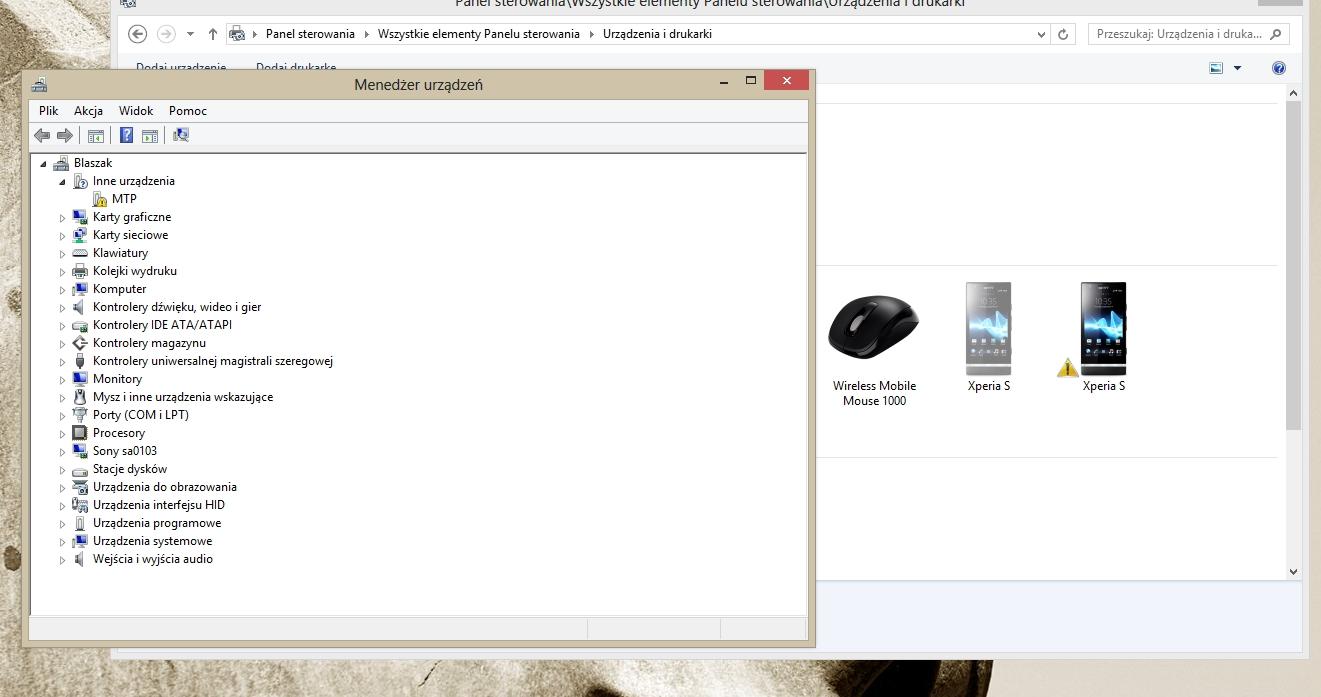Viewport: 1321px width, 697px height.
Task: Click the Mysz i inne urządzenia wskazujące icon
Action: [80, 397]
